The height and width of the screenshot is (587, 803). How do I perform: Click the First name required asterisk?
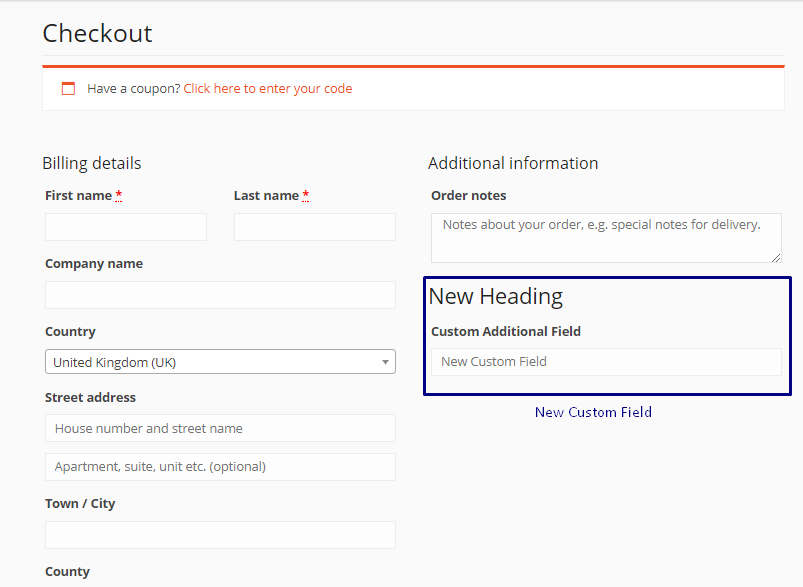(x=119, y=195)
